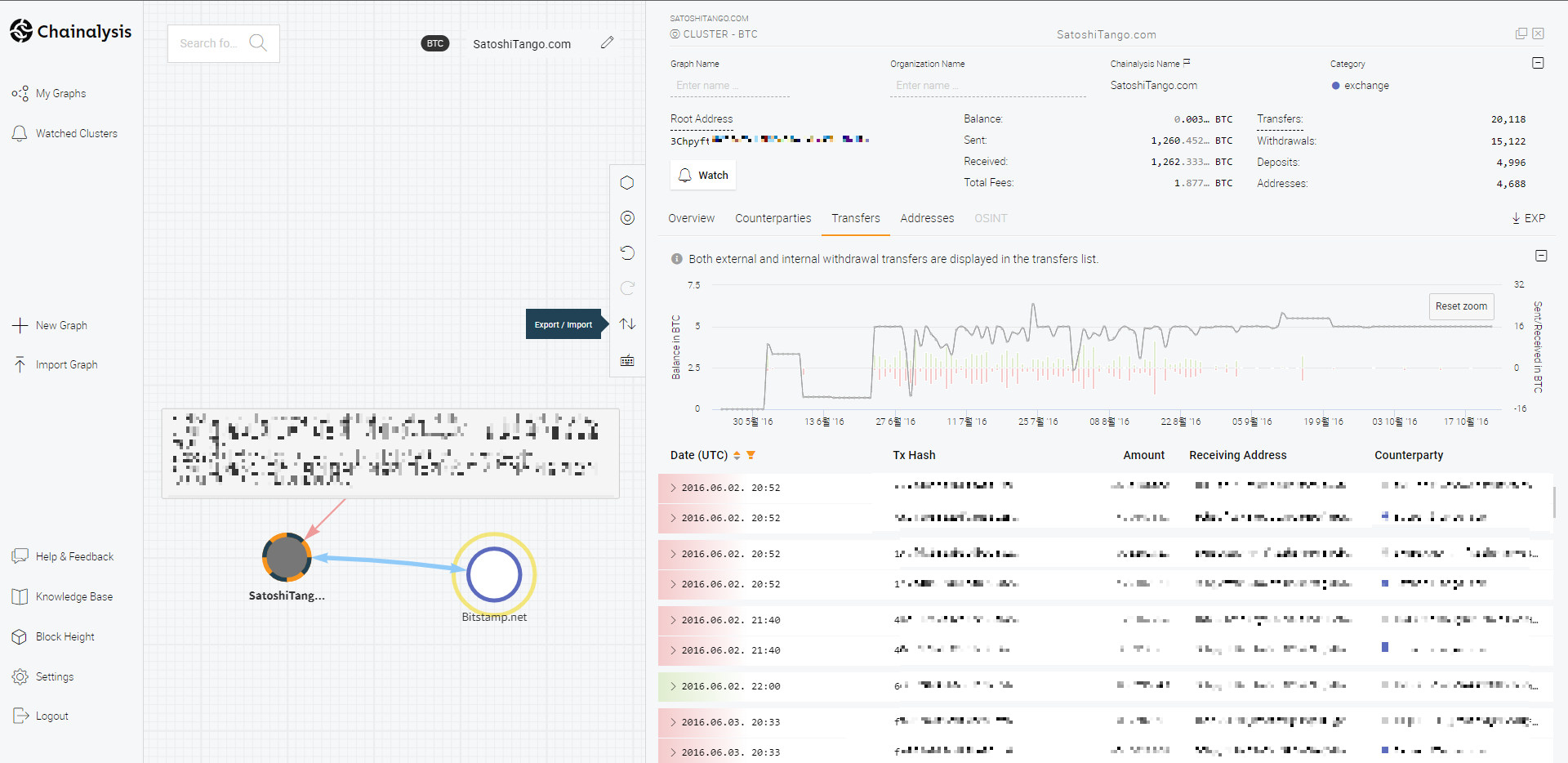Pop out the cluster panel window icon
The image size is (1568, 763).
tap(1521, 33)
